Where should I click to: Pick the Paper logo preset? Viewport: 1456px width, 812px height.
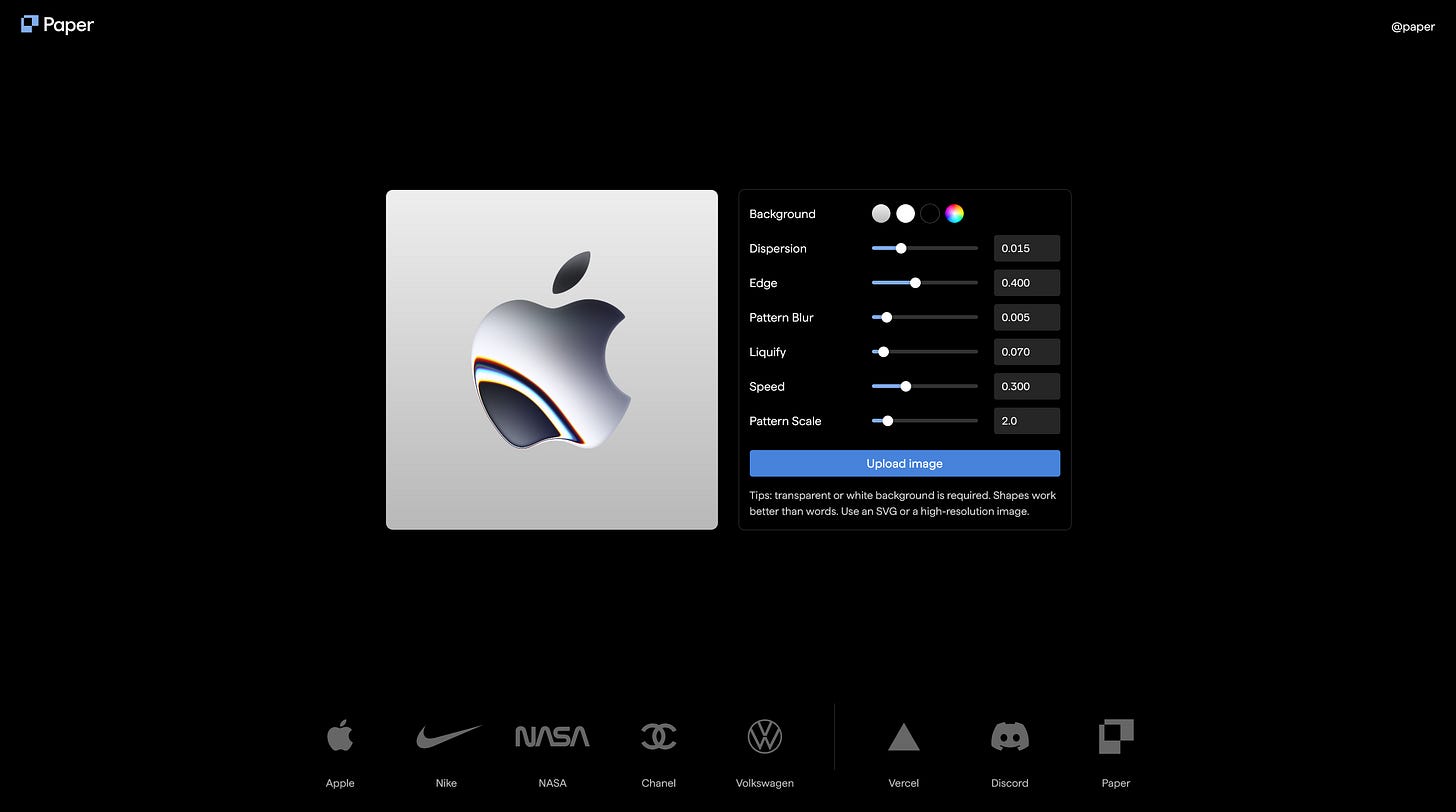(1116, 736)
